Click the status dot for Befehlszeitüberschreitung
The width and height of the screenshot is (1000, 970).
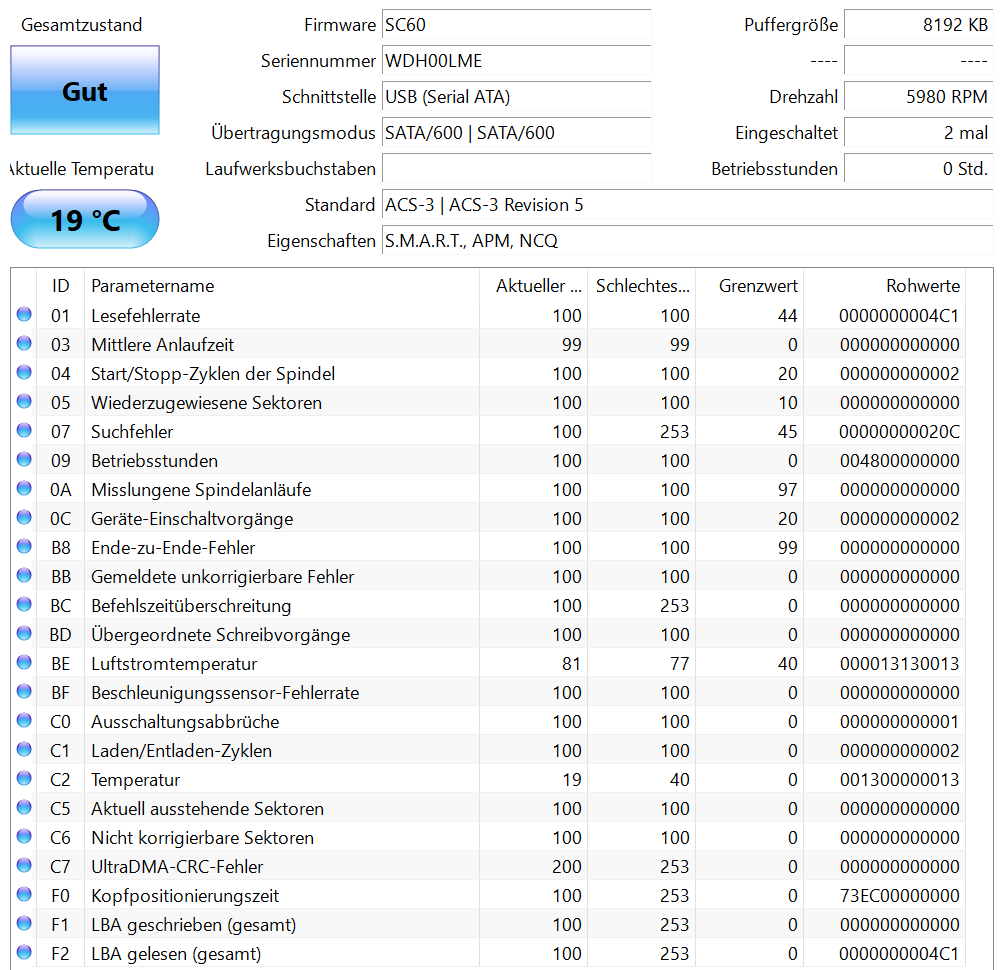(x=24, y=605)
